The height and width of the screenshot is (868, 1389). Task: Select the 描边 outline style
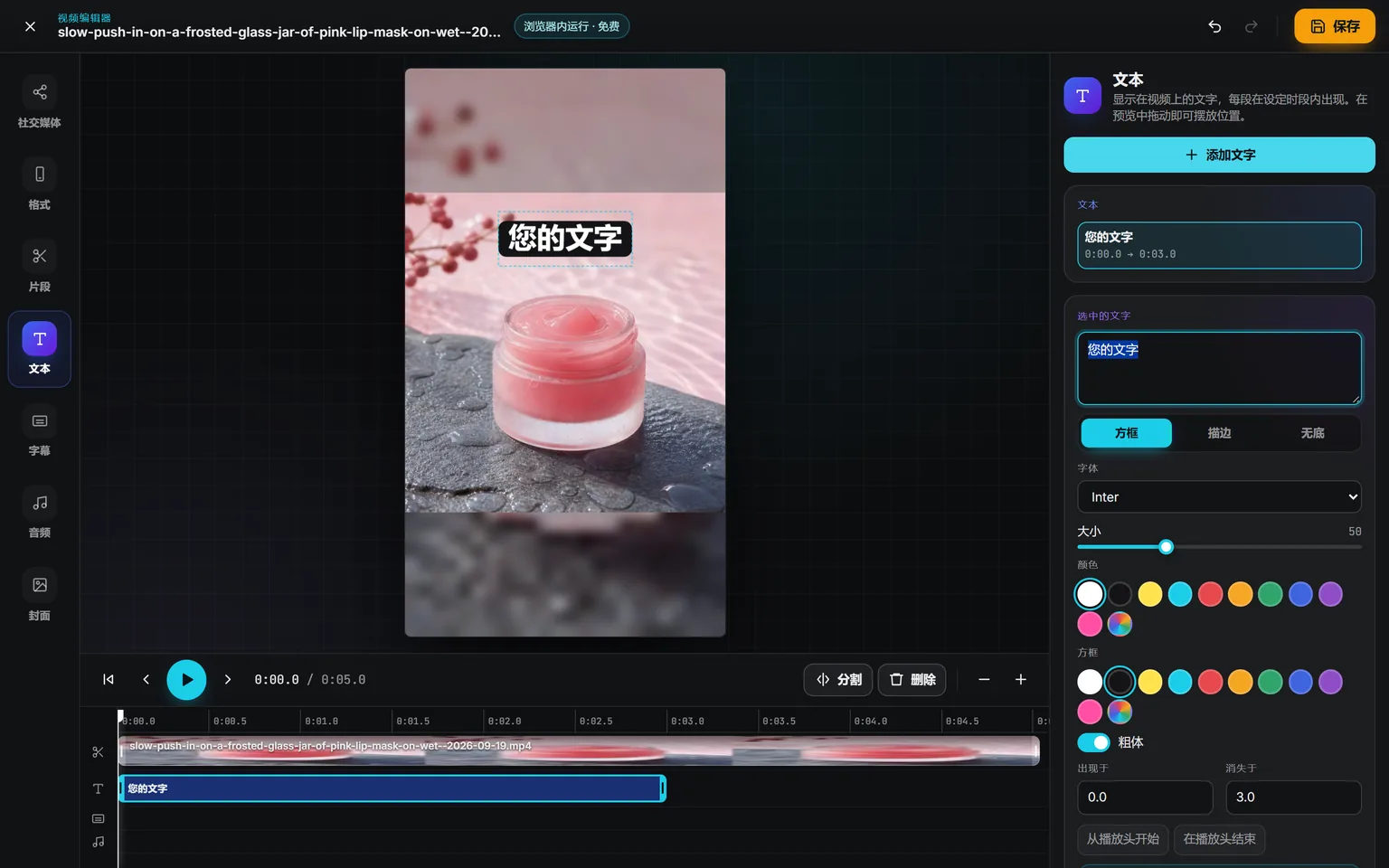(x=1219, y=433)
